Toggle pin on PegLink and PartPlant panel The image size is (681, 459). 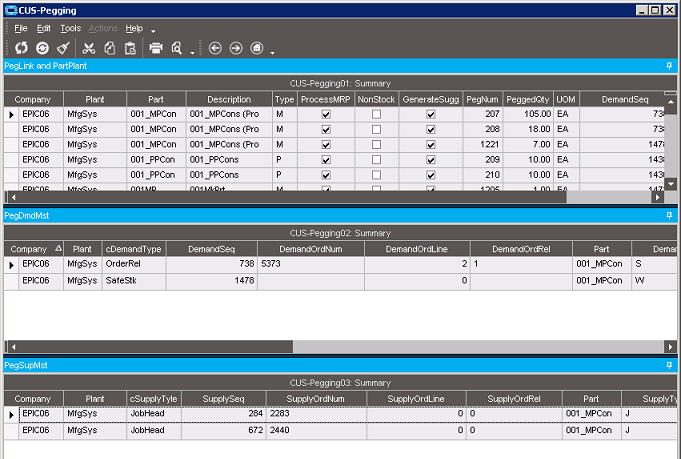669,66
